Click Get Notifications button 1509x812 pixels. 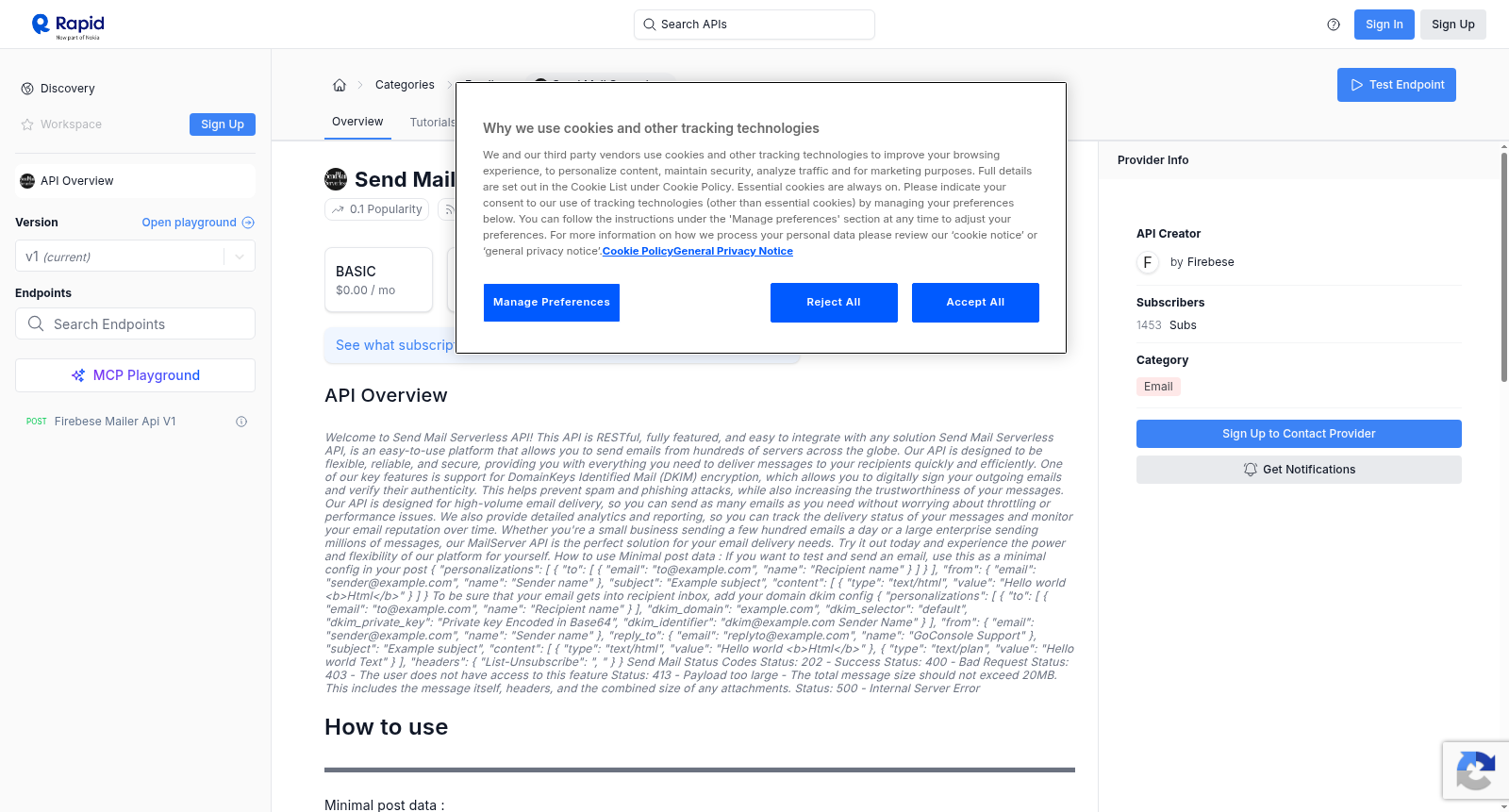click(1299, 470)
